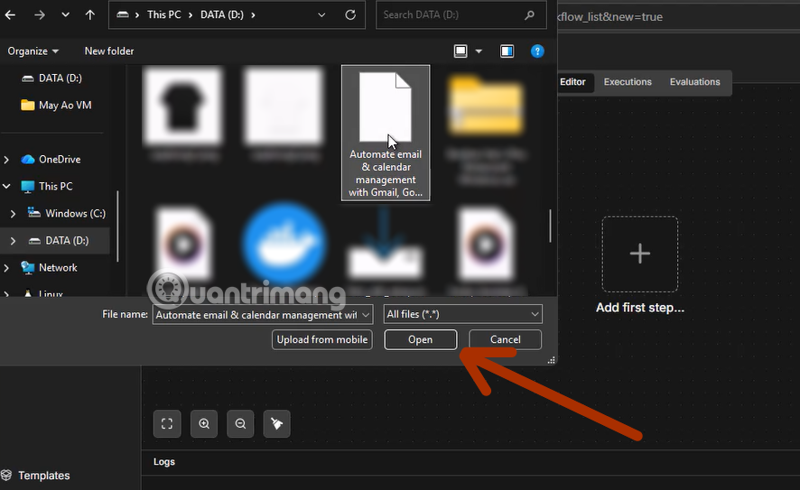Switch to the Editor tab

click(572, 82)
